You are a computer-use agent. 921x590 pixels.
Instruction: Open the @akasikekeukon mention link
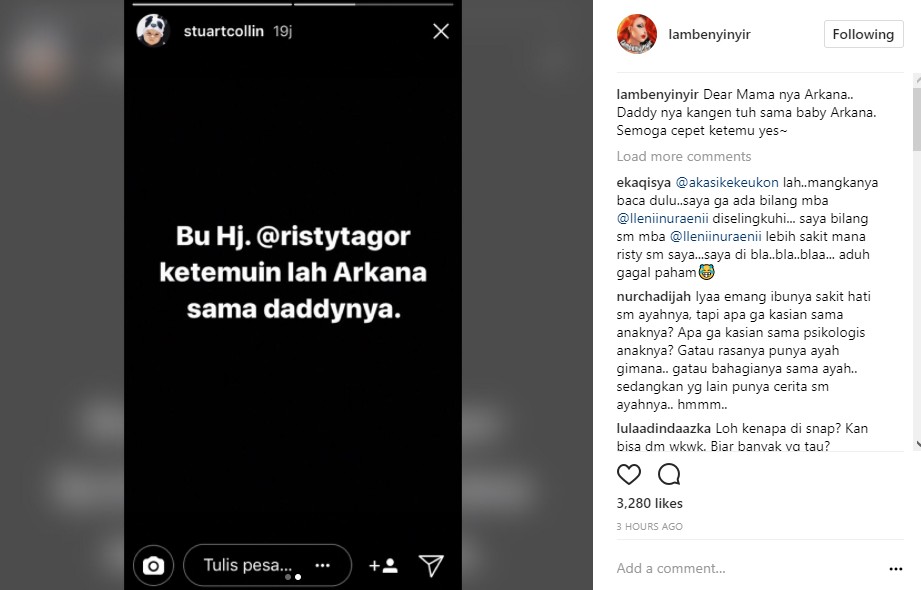coord(727,183)
